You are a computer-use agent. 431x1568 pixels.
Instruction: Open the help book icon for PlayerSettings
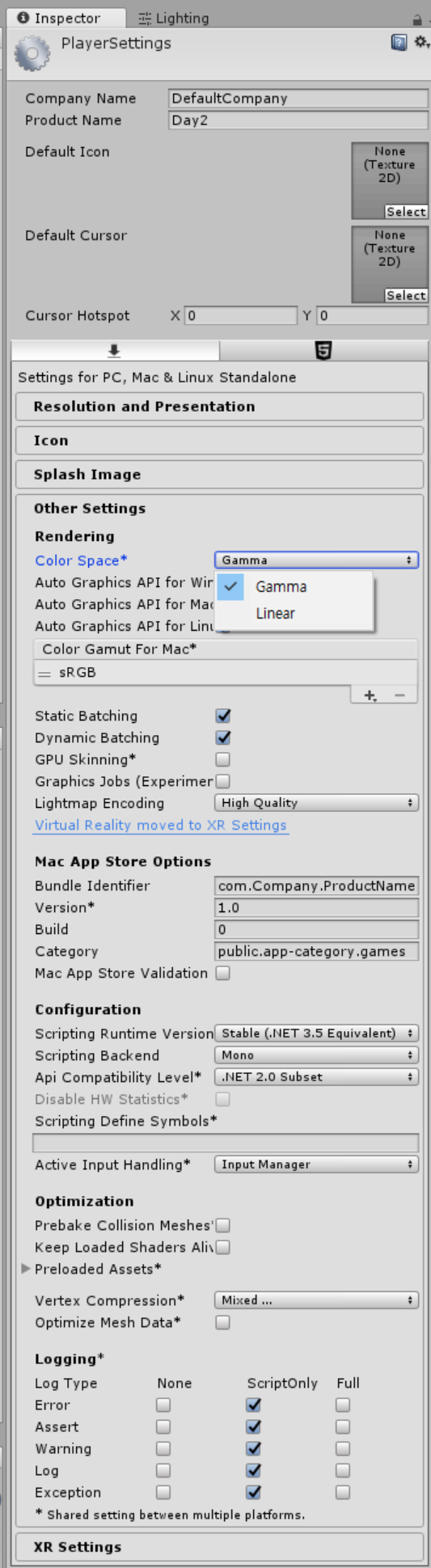(x=399, y=43)
